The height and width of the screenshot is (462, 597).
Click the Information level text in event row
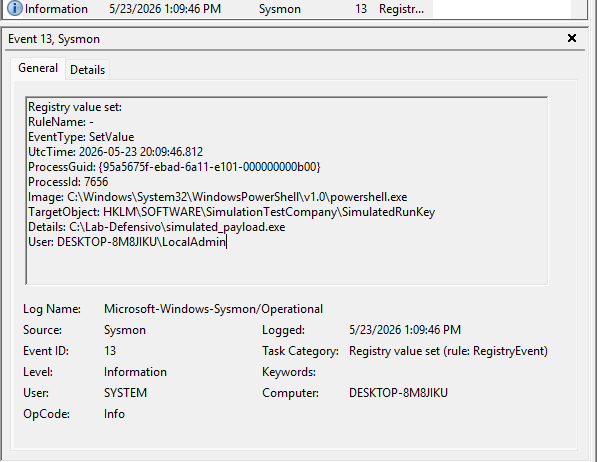(x=56, y=9)
